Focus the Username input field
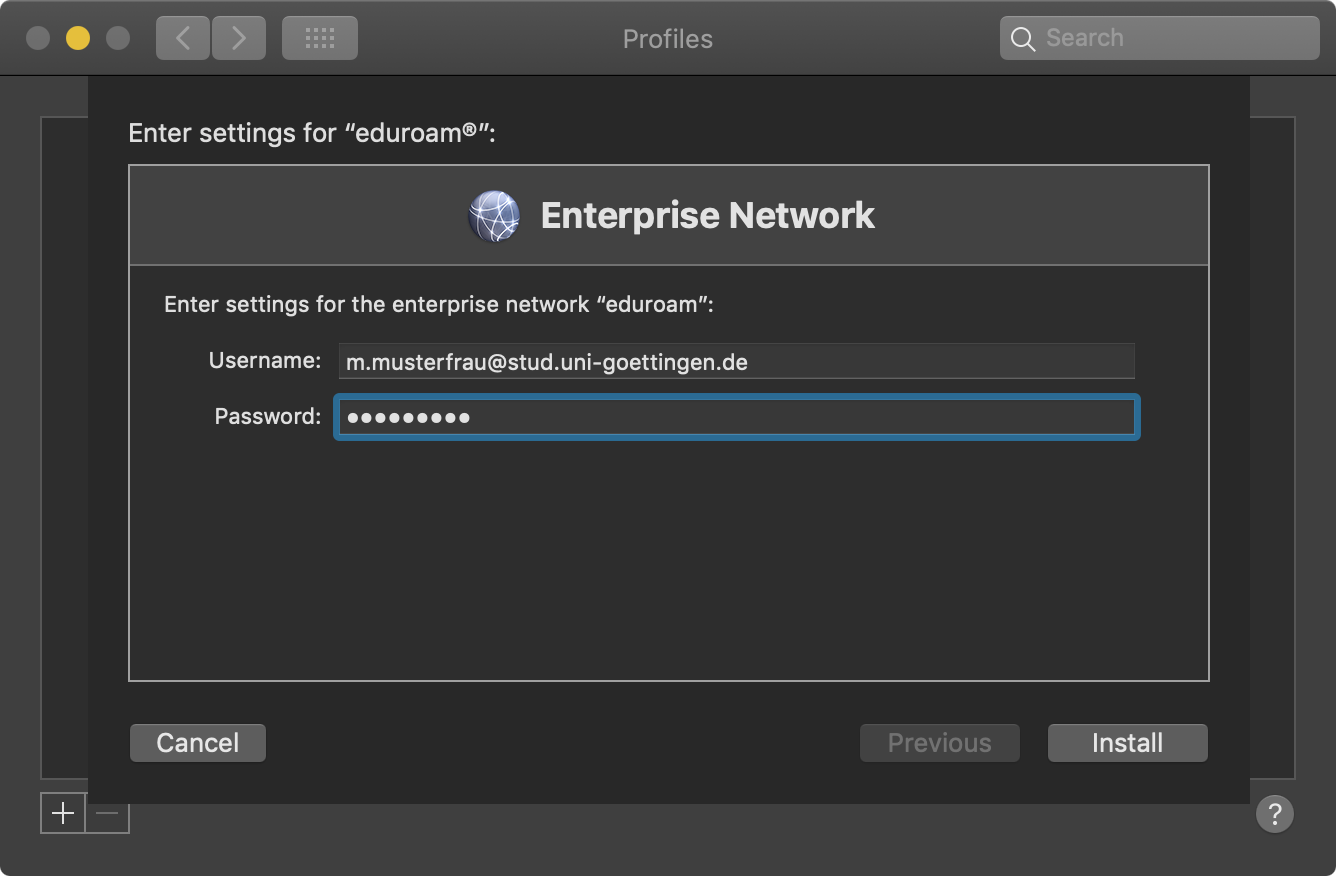 (x=736, y=361)
